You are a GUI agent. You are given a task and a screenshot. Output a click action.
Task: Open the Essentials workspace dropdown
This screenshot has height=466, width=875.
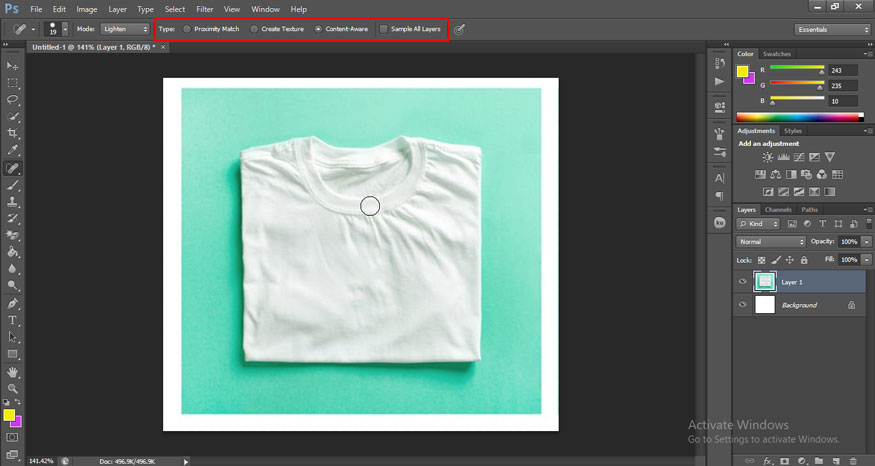coord(832,30)
